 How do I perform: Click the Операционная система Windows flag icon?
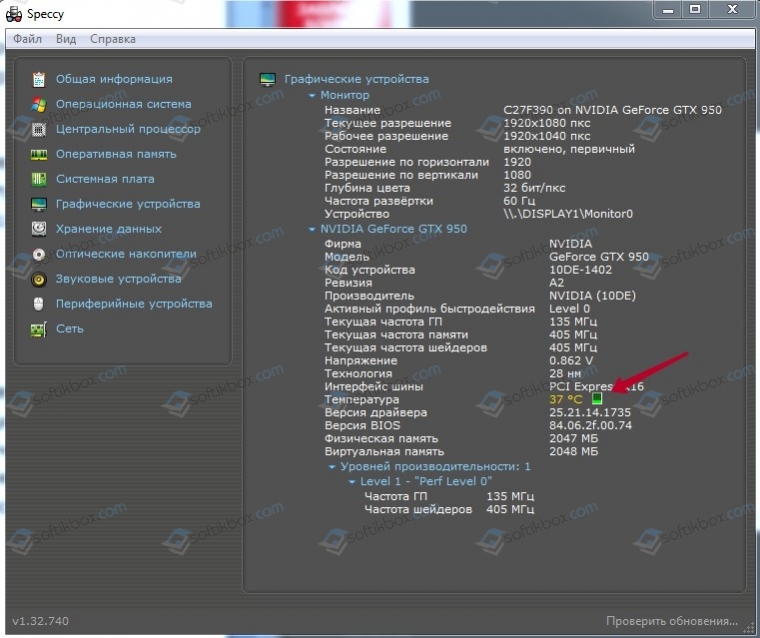click(x=39, y=104)
